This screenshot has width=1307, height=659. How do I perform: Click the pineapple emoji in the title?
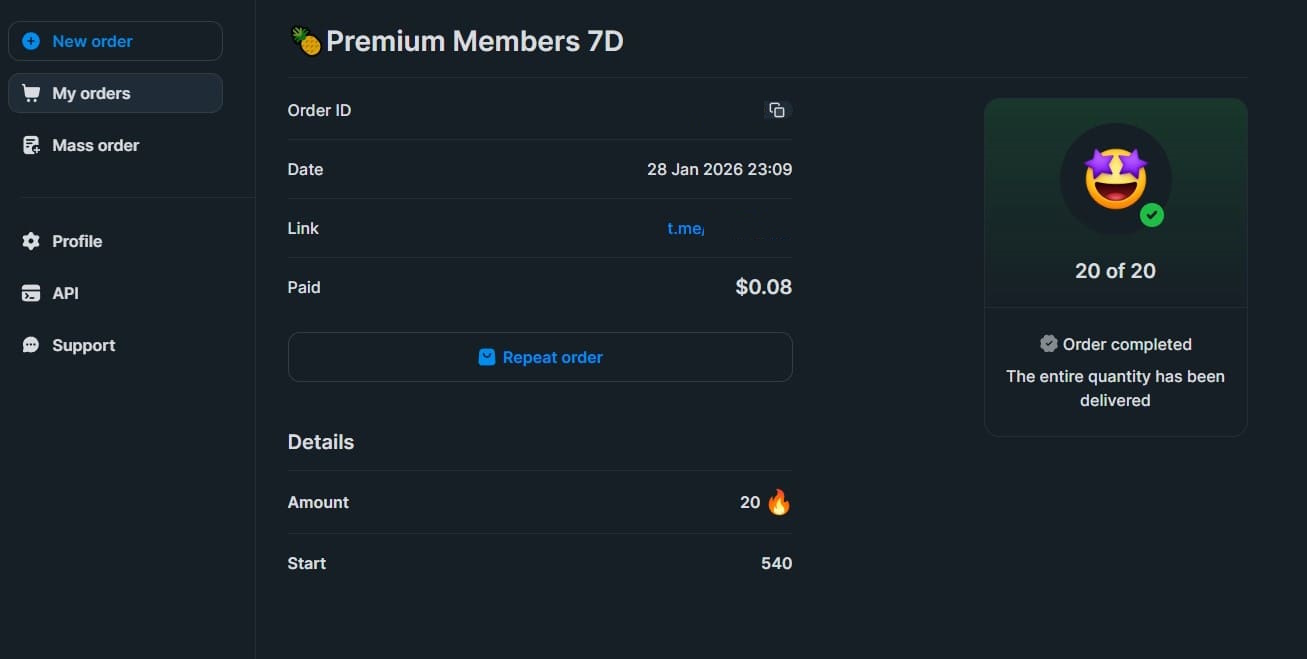[305, 41]
